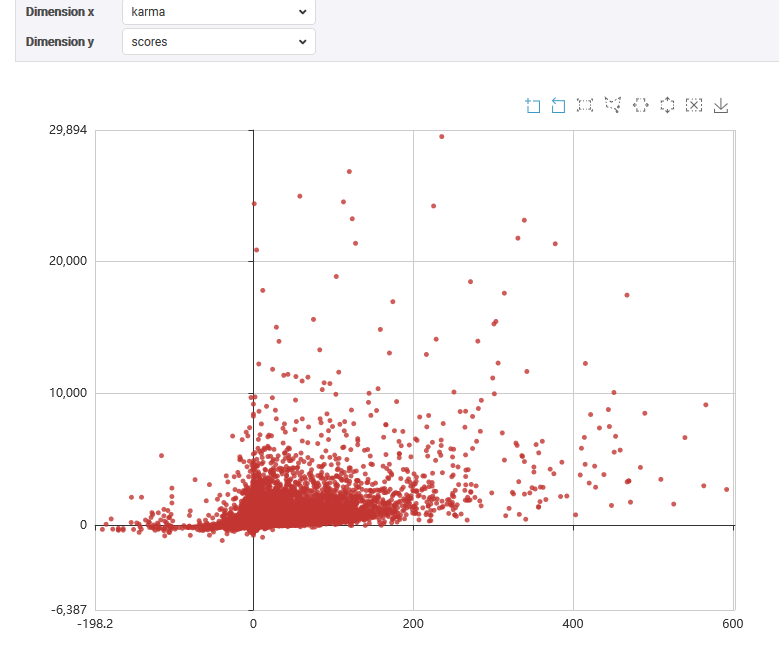
Task: Click the x-axis label 200
Action: (x=413, y=624)
